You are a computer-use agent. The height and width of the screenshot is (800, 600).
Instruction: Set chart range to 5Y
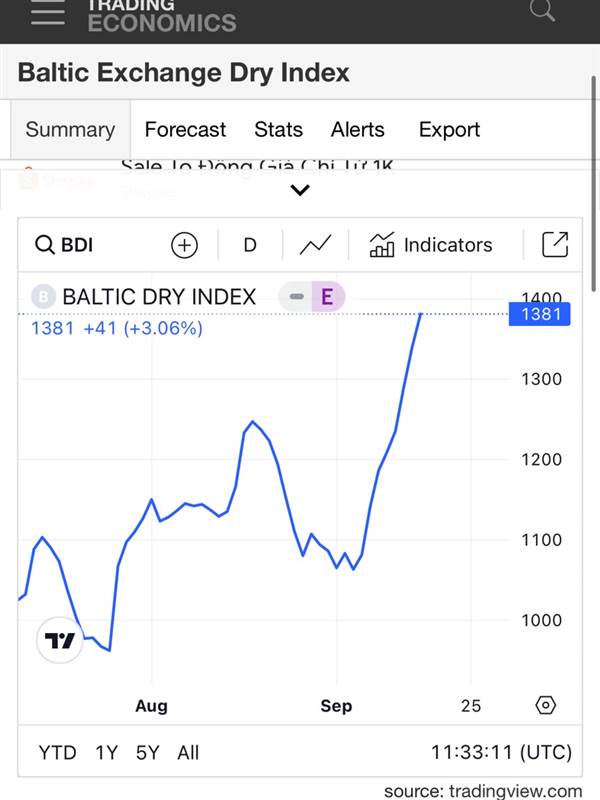coord(147,753)
